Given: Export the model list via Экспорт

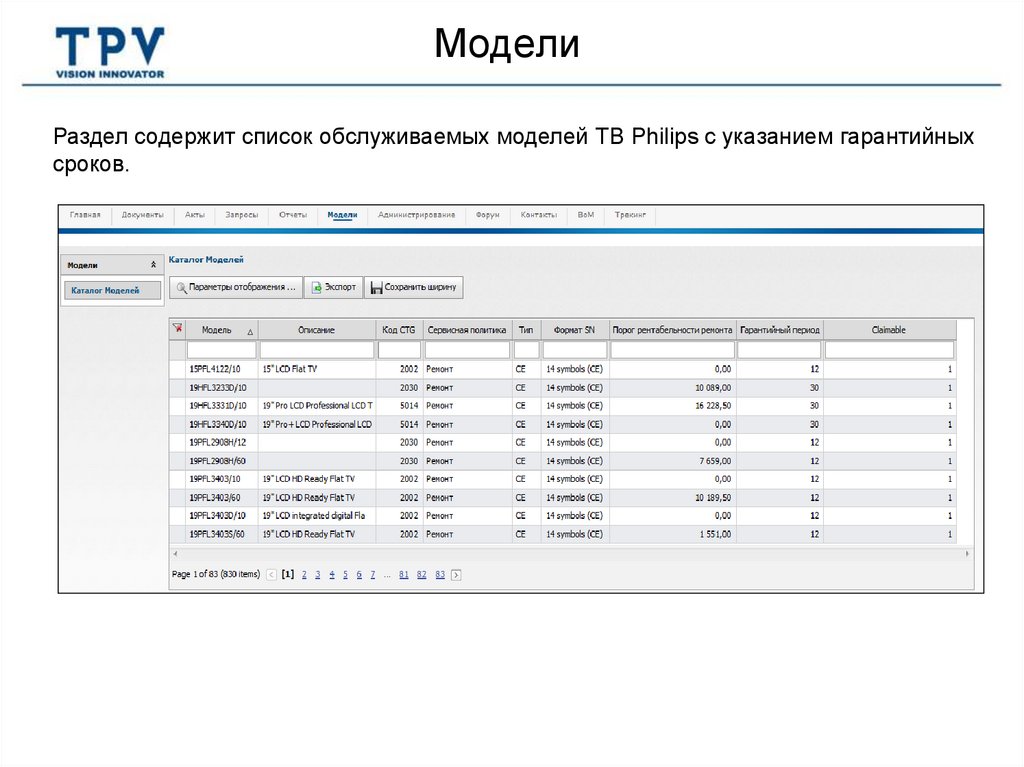Looking at the screenshot, I should (333, 288).
